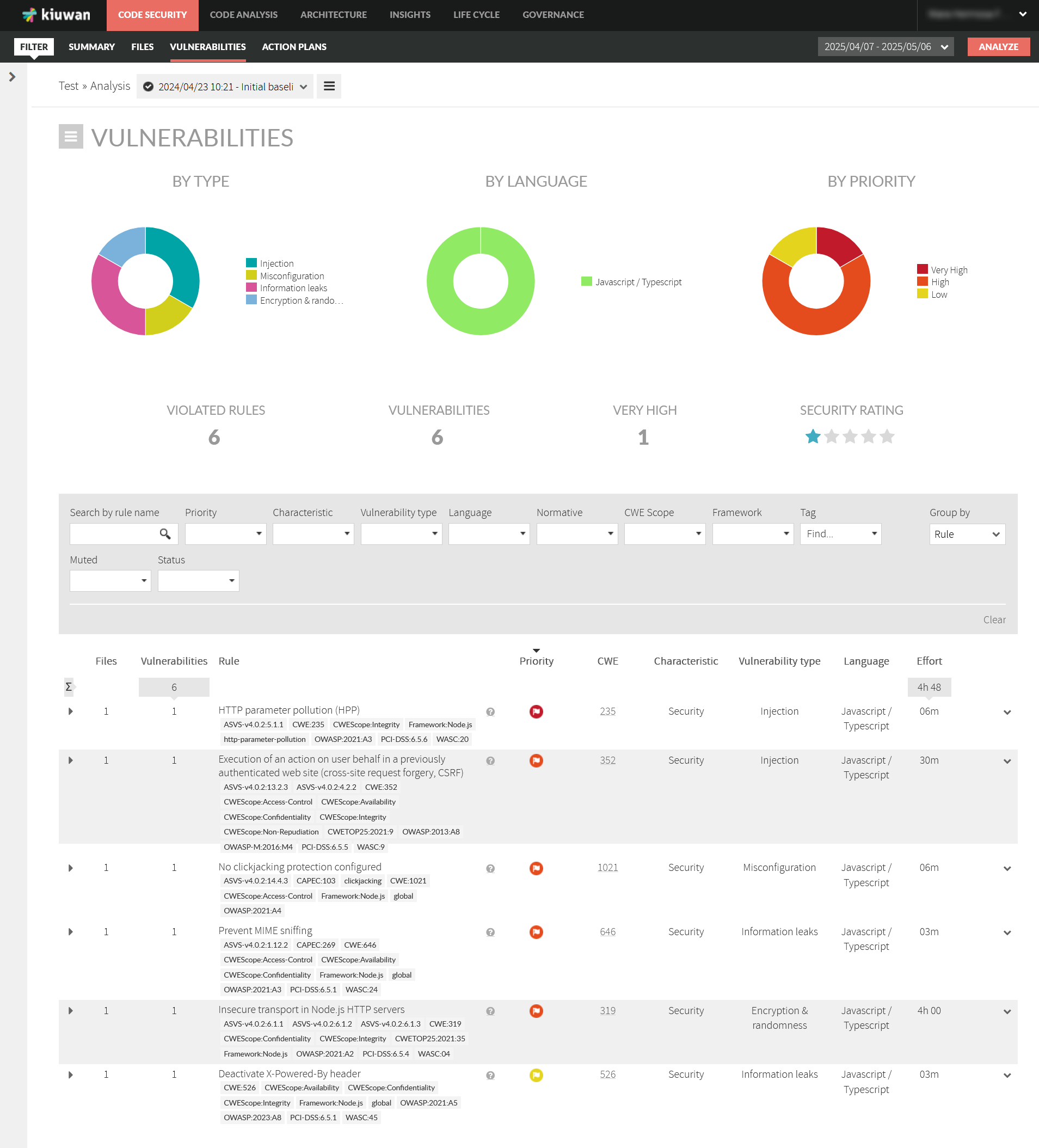This screenshot has width=1039, height=1148.
Task: Click the search magnifier in rule name field
Action: (165, 534)
